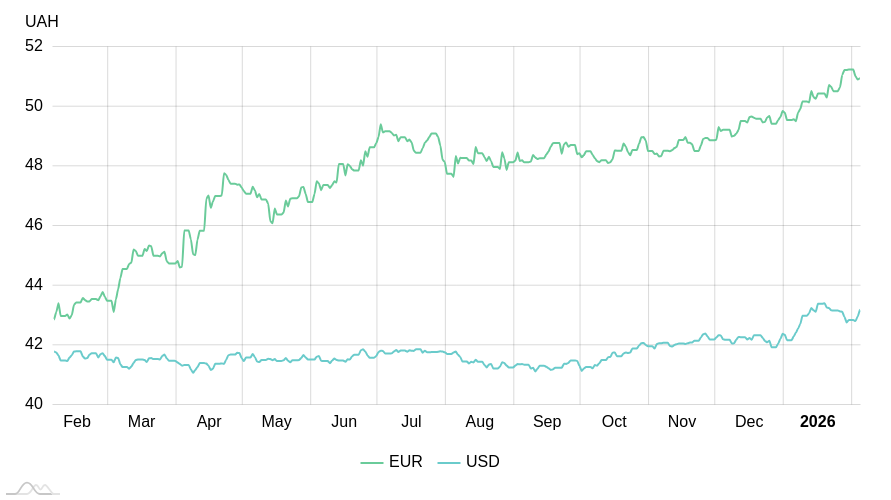Click the 52 value axis label
Screen dimensions: 891x500
(x=34, y=46)
